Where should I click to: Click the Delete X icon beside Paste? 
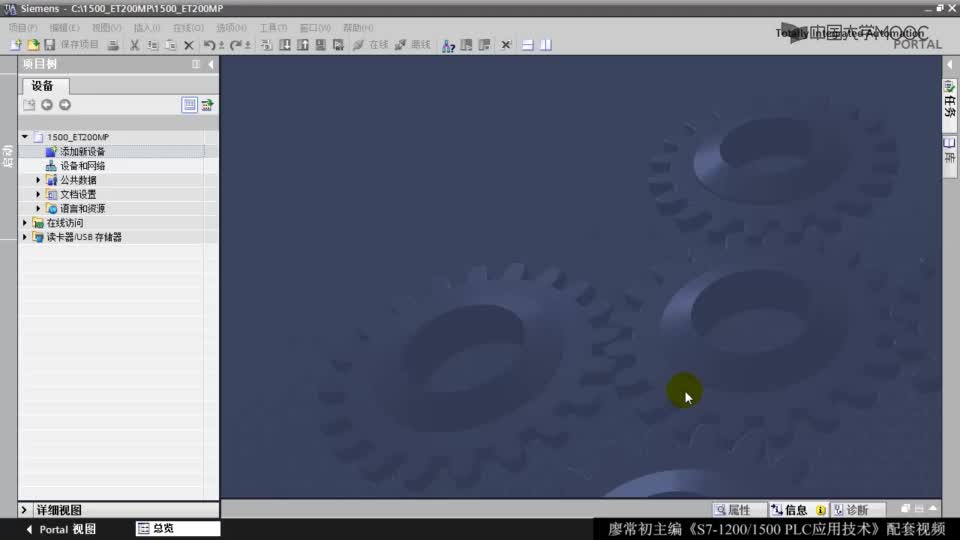click(x=189, y=45)
